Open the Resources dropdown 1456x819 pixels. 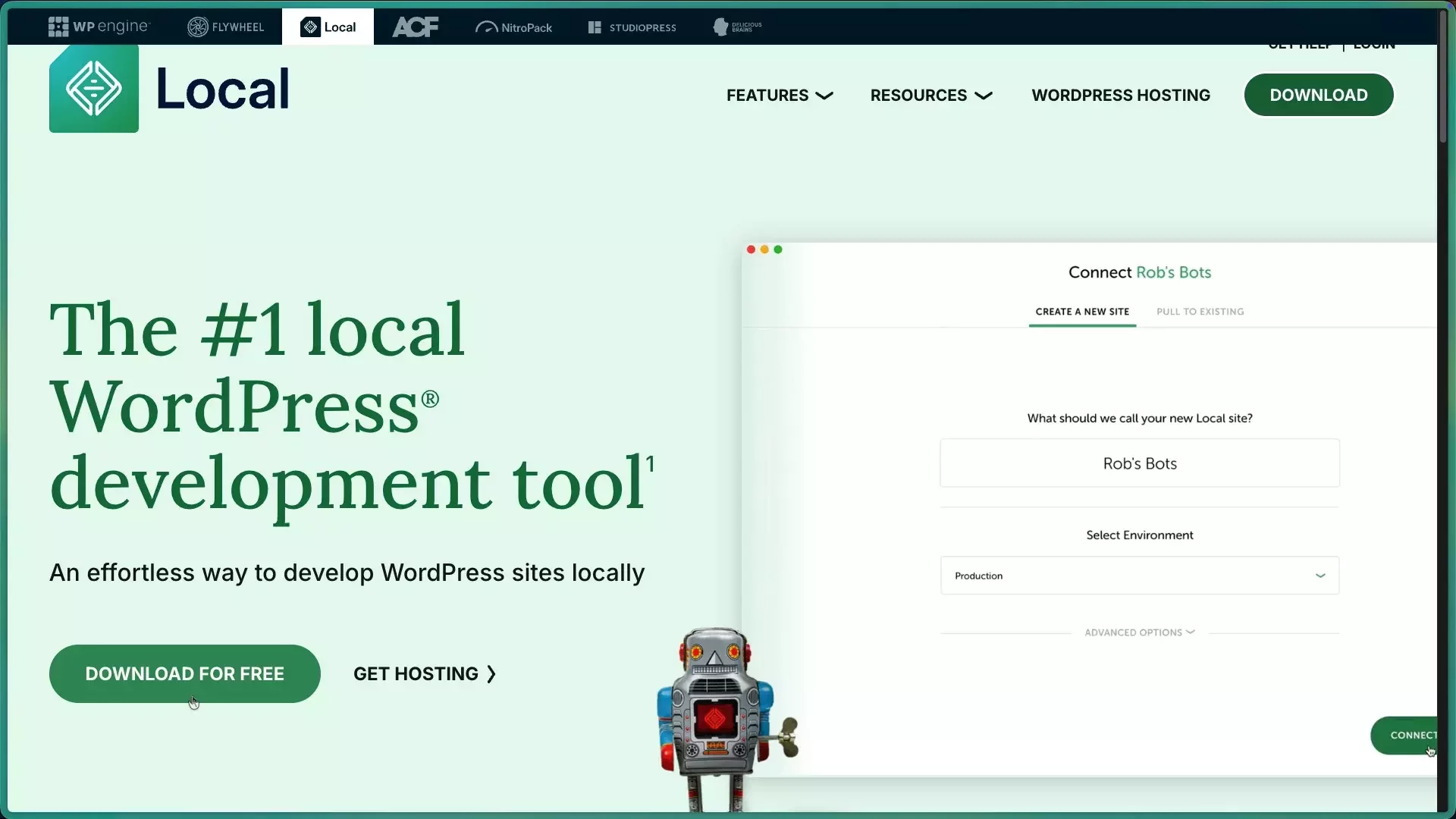click(x=931, y=95)
